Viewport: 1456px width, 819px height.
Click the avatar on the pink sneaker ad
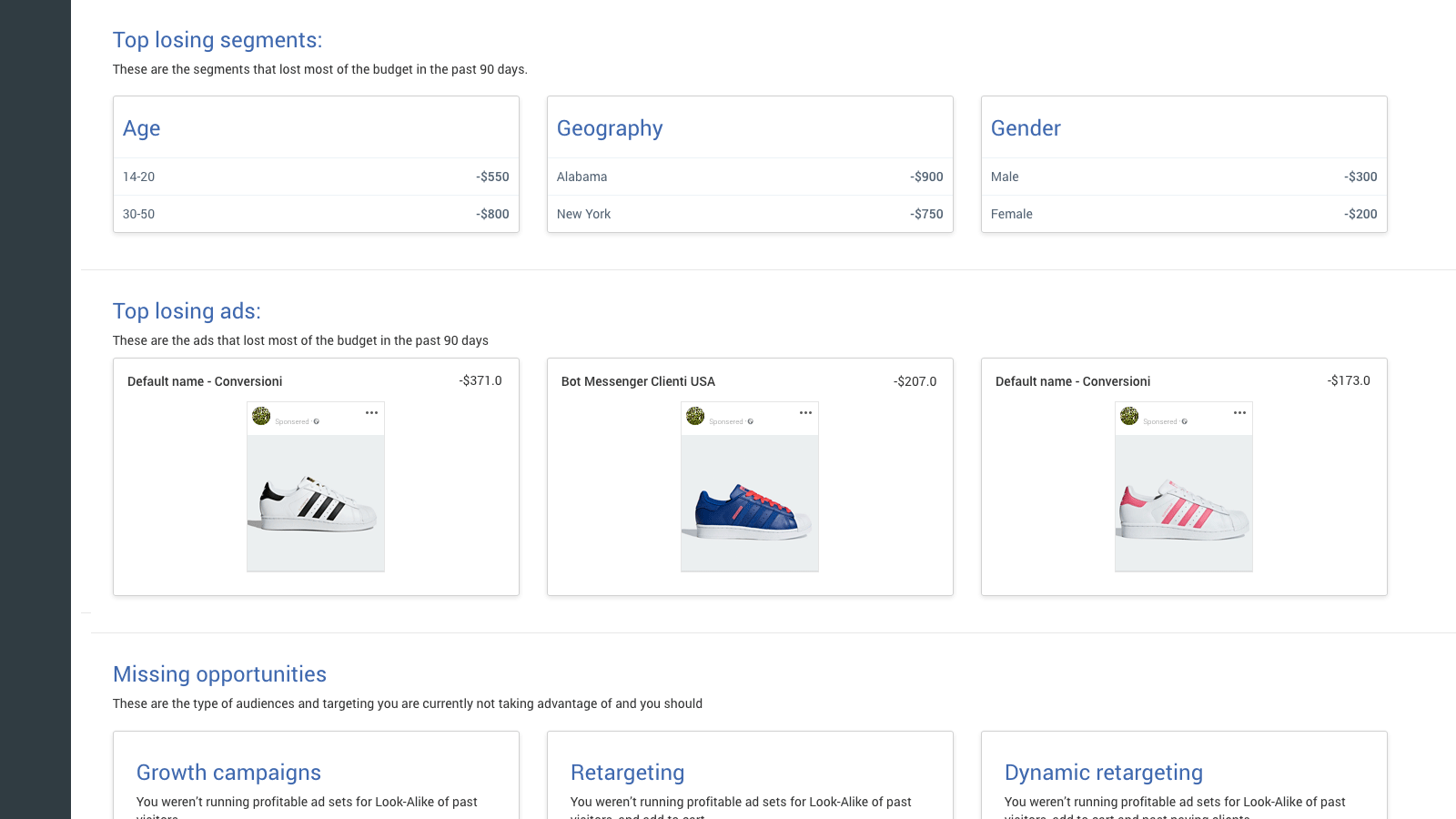click(1129, 416)
